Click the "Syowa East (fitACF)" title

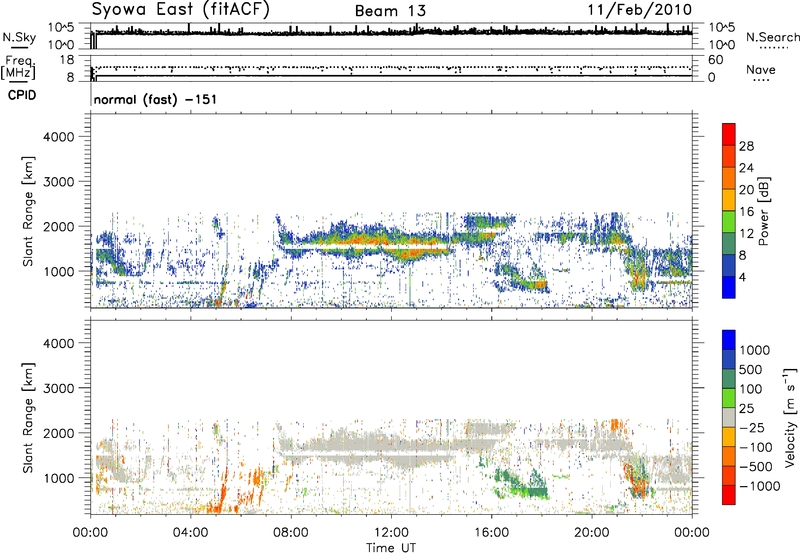(x=181, y=10)
